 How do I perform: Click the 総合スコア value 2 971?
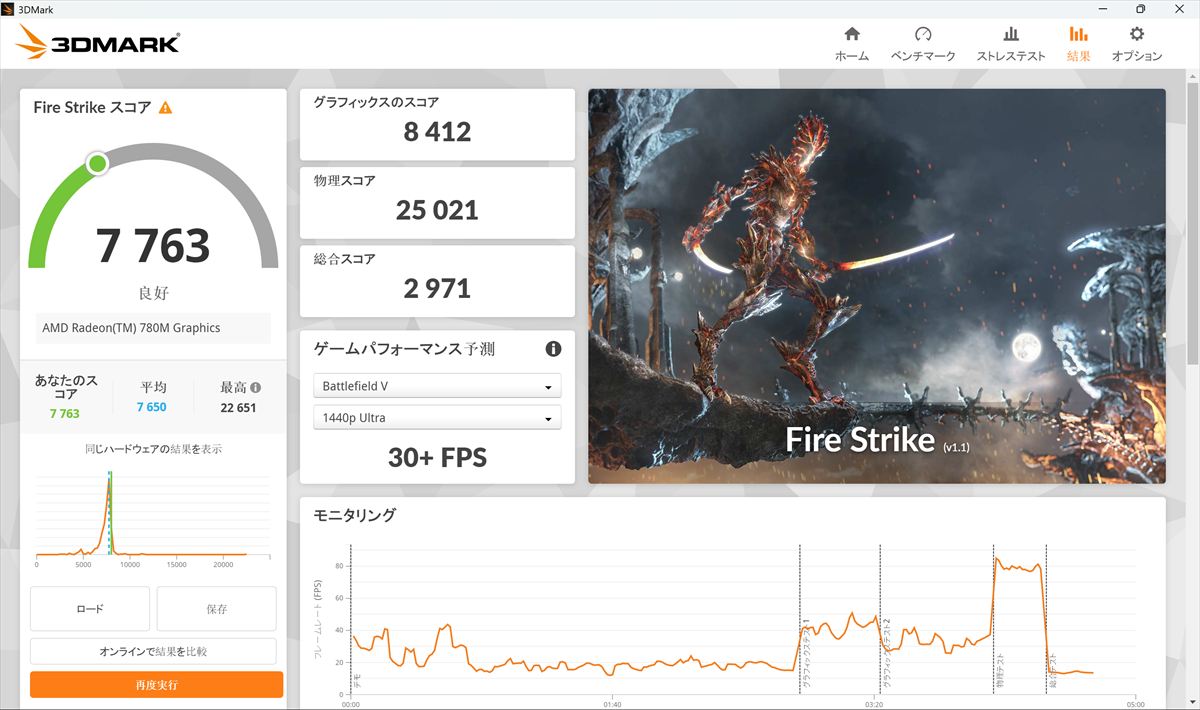click(437, 288)
